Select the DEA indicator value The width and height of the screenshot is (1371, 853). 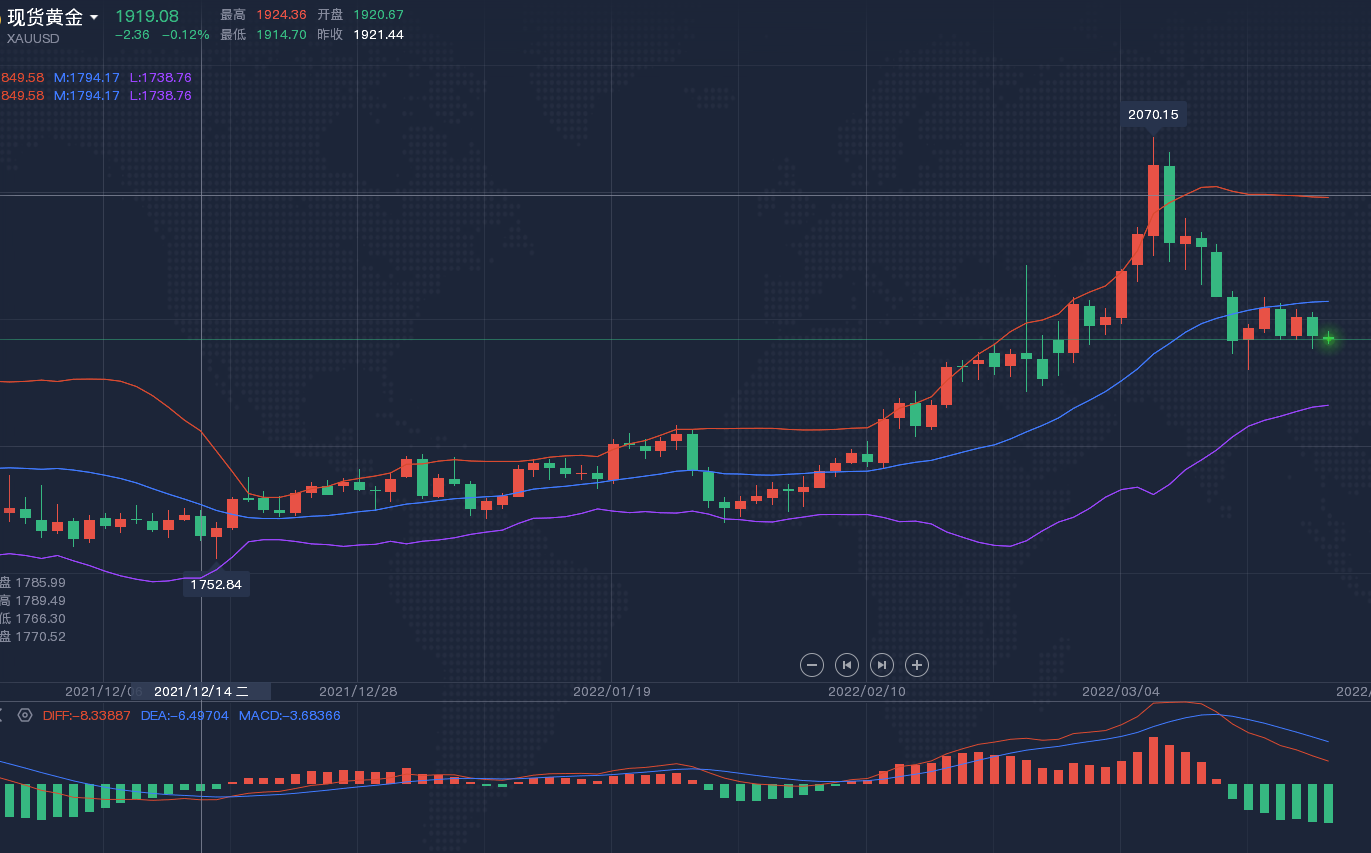pyautogui.click(x=184, y=715)
